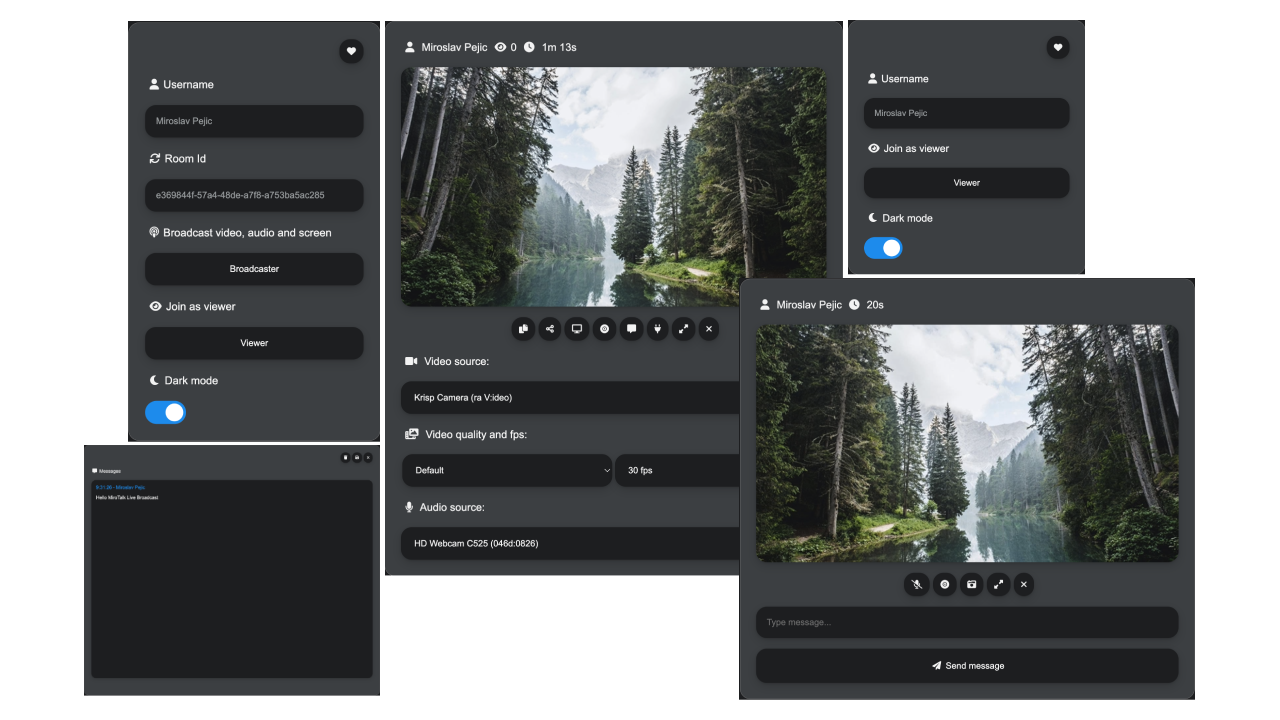The height and width of the screenshot is (720, 1280).
Task: Open the broadcaster chat panel
Action: 631,328
